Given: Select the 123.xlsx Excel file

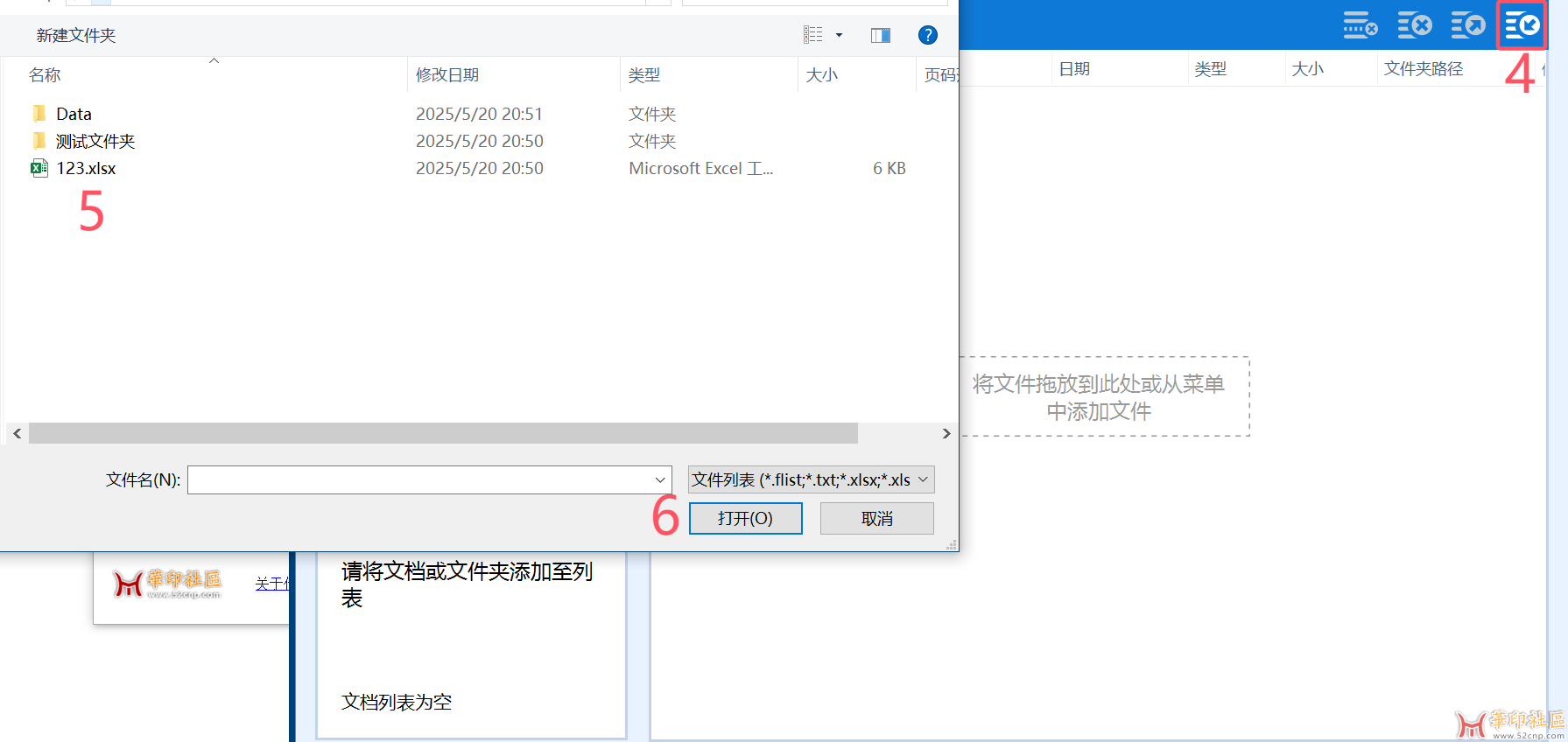Looking at the screenshot, I should [x=86, y=168].
